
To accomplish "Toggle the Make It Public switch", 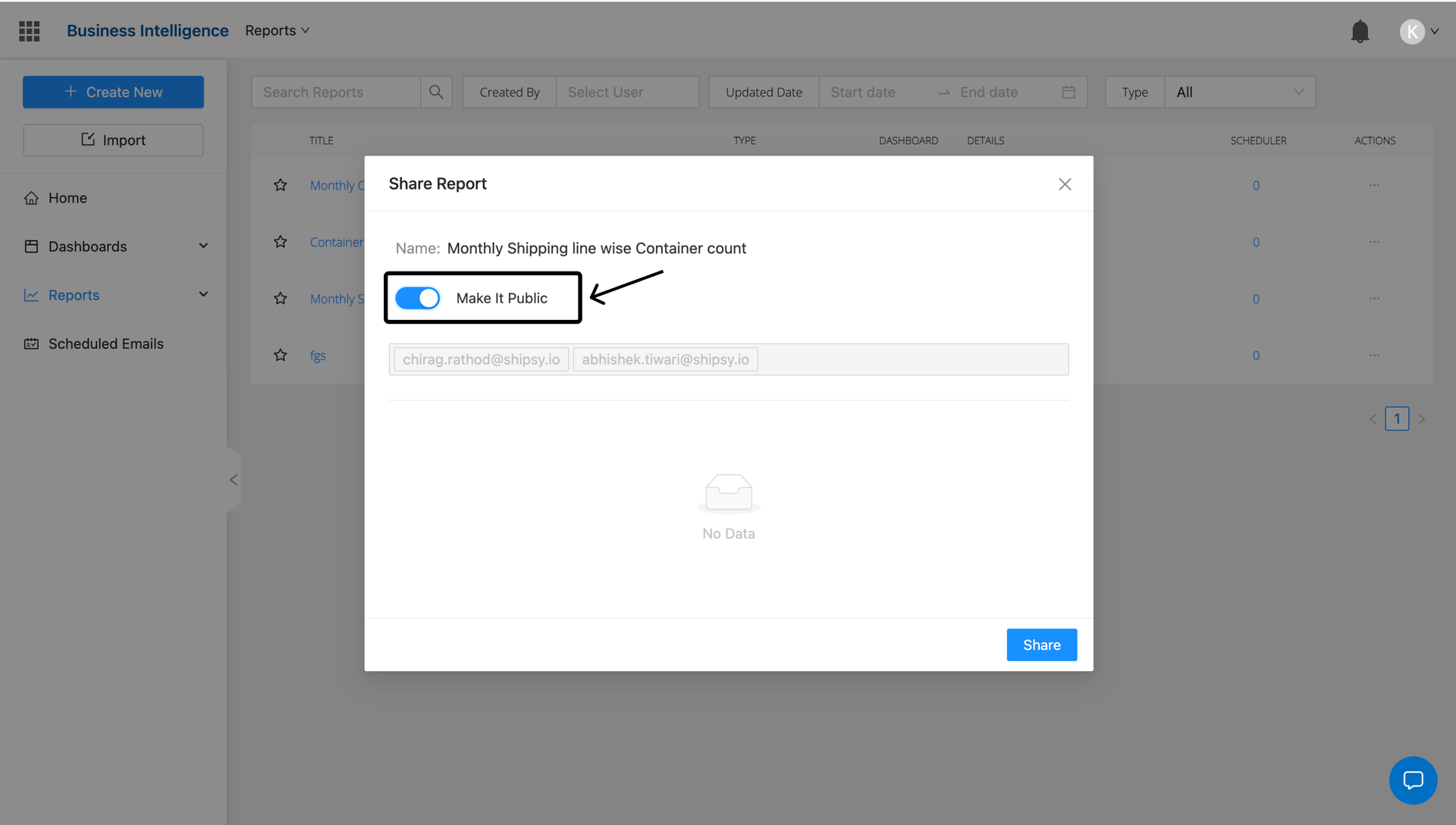I will point(418,298).
